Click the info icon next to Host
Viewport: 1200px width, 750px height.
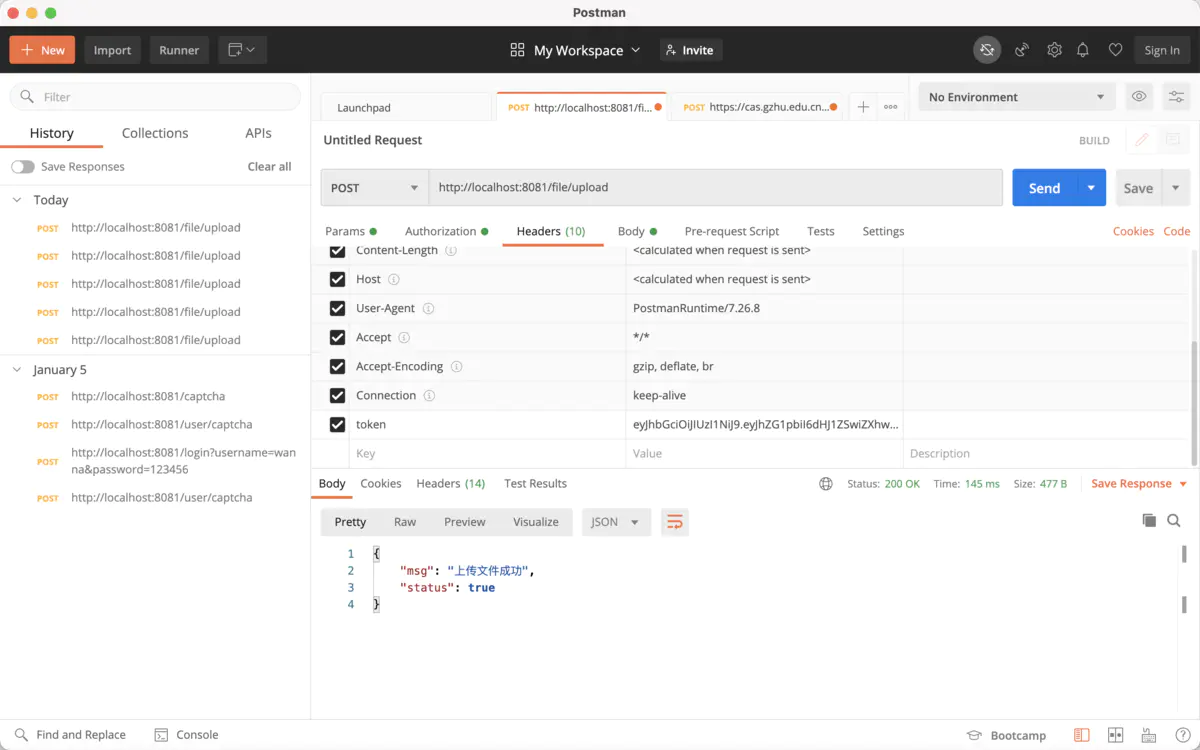394,279
